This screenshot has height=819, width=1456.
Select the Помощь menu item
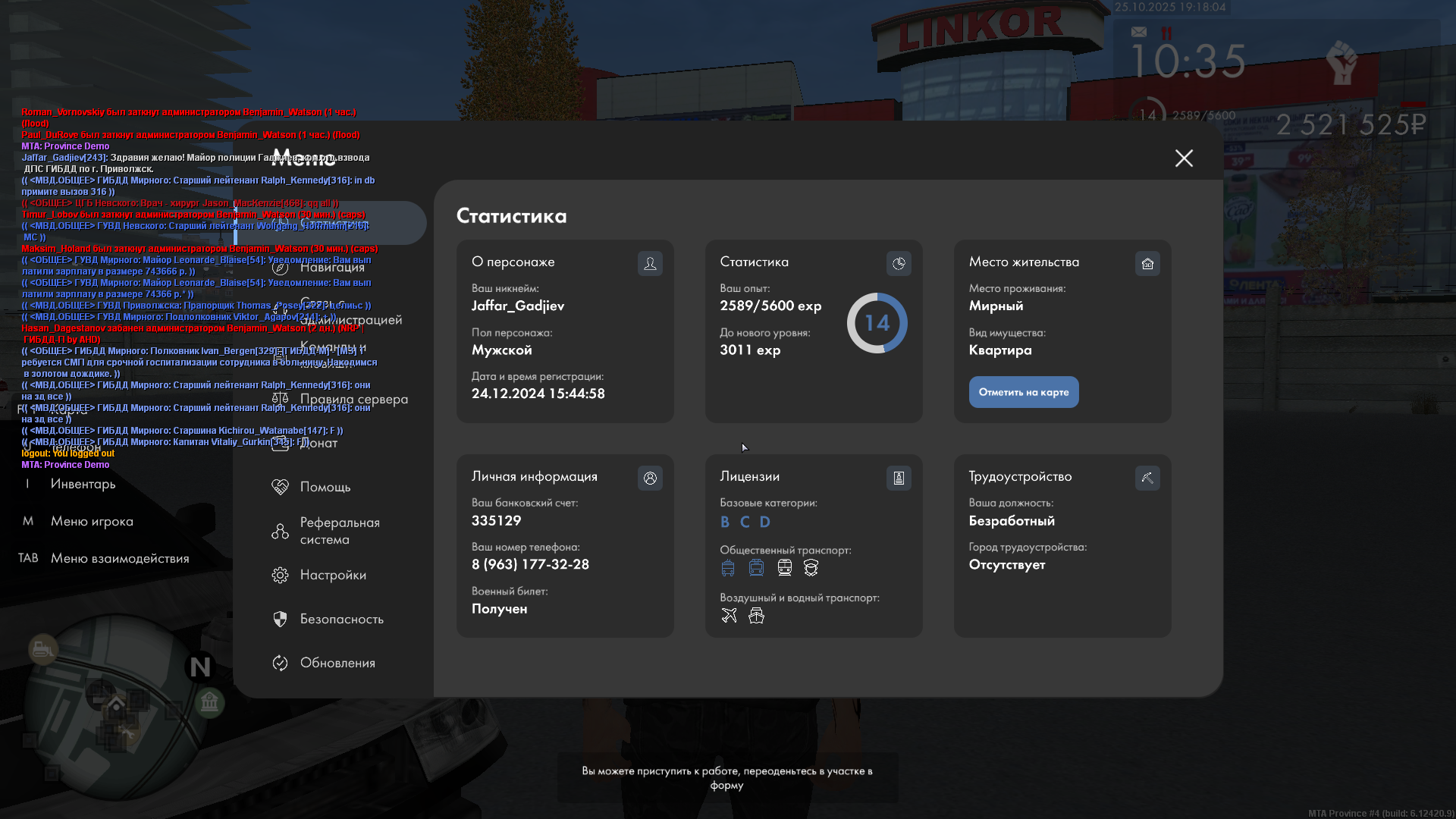coord(325,487)
